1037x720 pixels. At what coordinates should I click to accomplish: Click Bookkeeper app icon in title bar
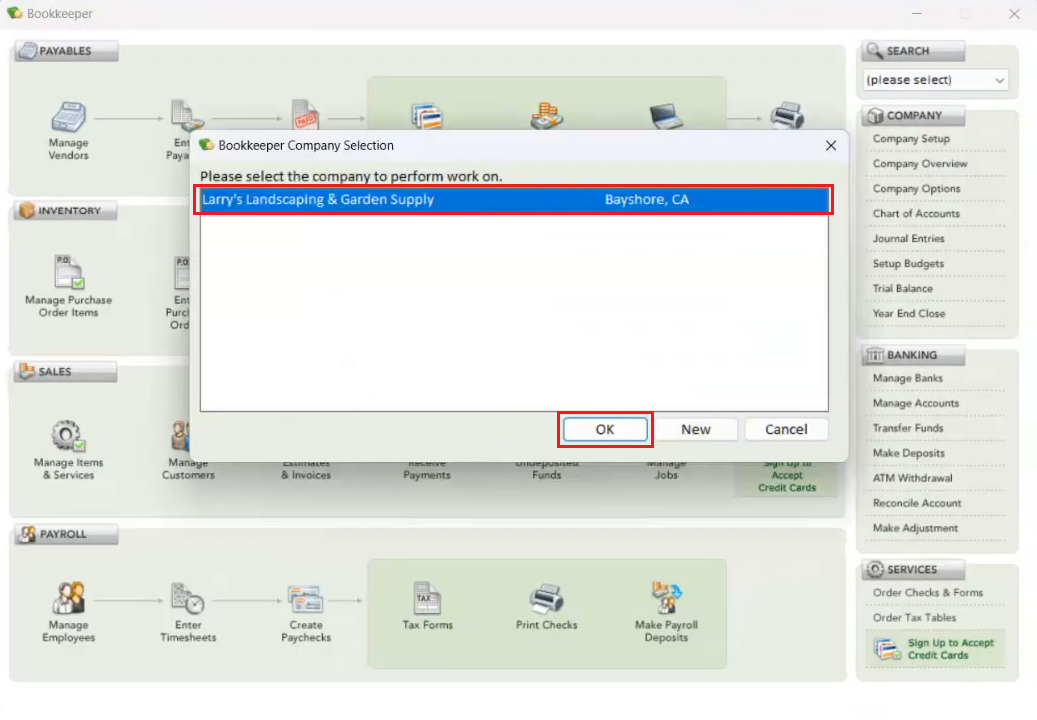(x=14, y=13)
